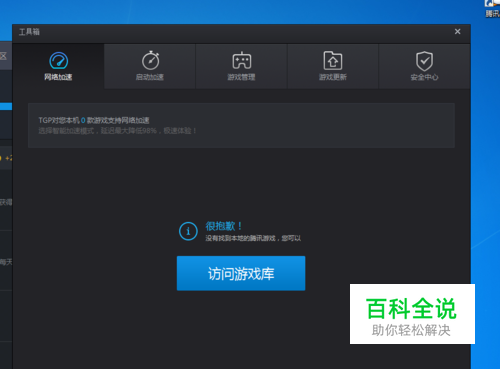Switch to the 网络加速 tab label
This screenshot has height=369, width=500.
(58, 77)
